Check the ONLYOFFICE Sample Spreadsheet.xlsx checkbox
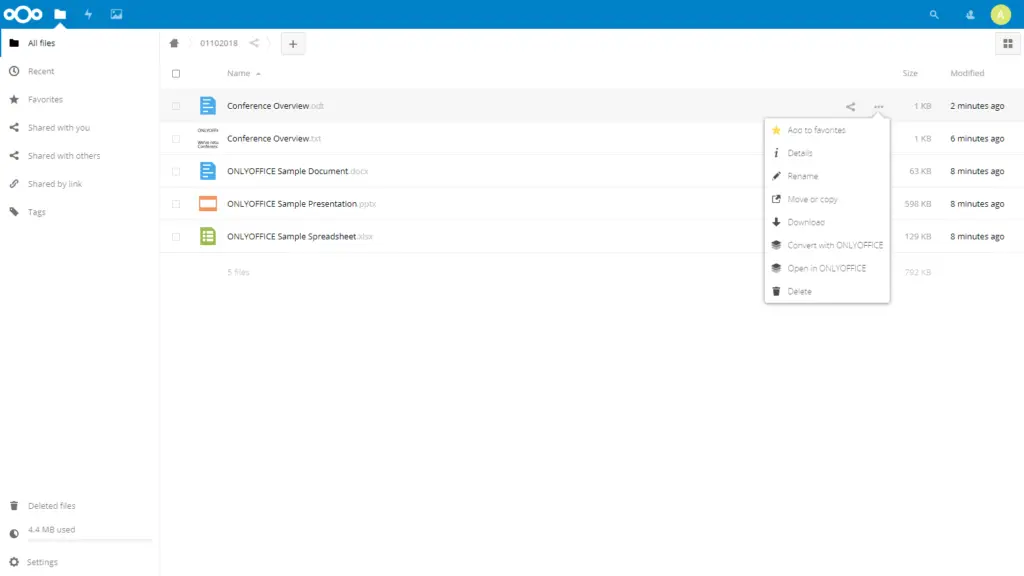 point(176,237)
